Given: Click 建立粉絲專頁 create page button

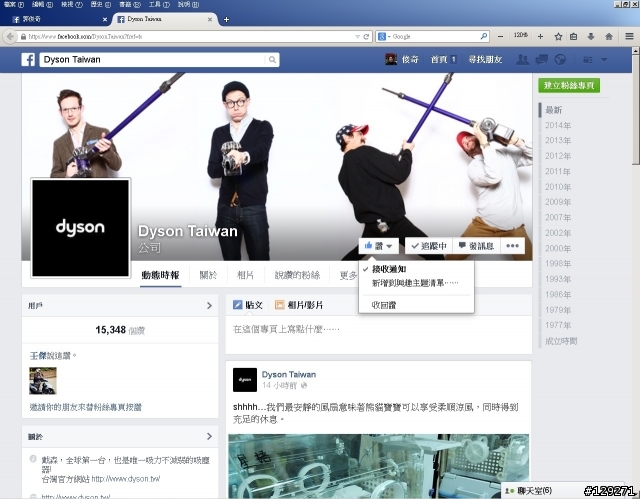Looking at the screenshot, I should pos(569,85).
